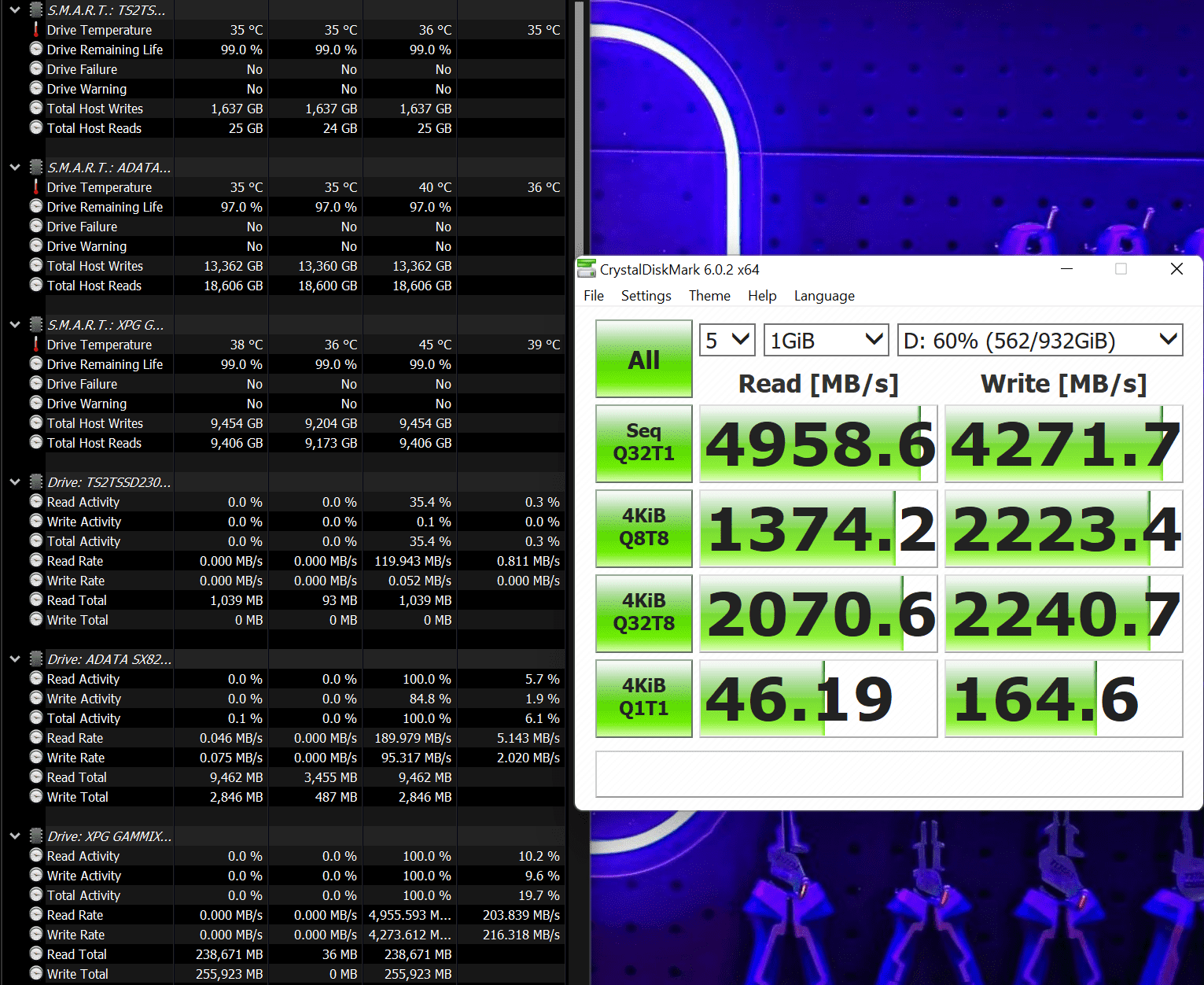Image resolution: width=1204 pixels, height=985 pixels.
Task: Click sensor icon of ADATA Drive Failure row
Action: pyautogui.click(x=36, y=226)
